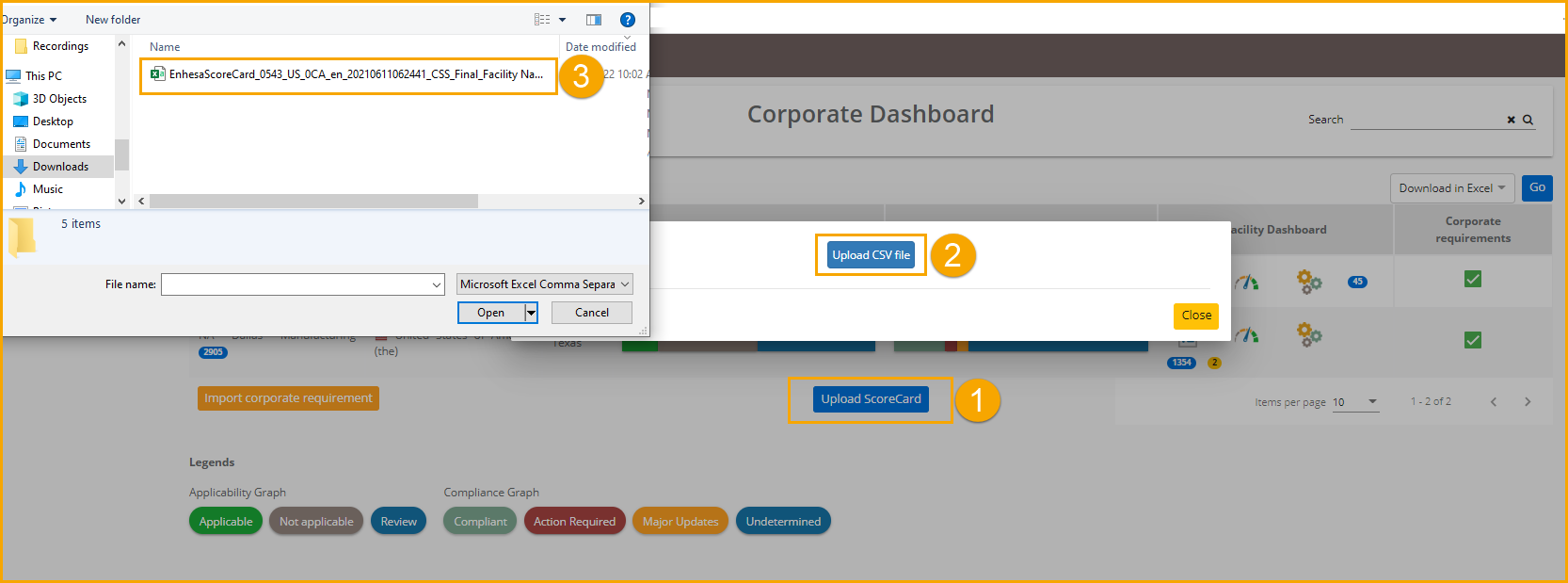Open the file type filter dropdown
1568x583 pixels.
545,284
